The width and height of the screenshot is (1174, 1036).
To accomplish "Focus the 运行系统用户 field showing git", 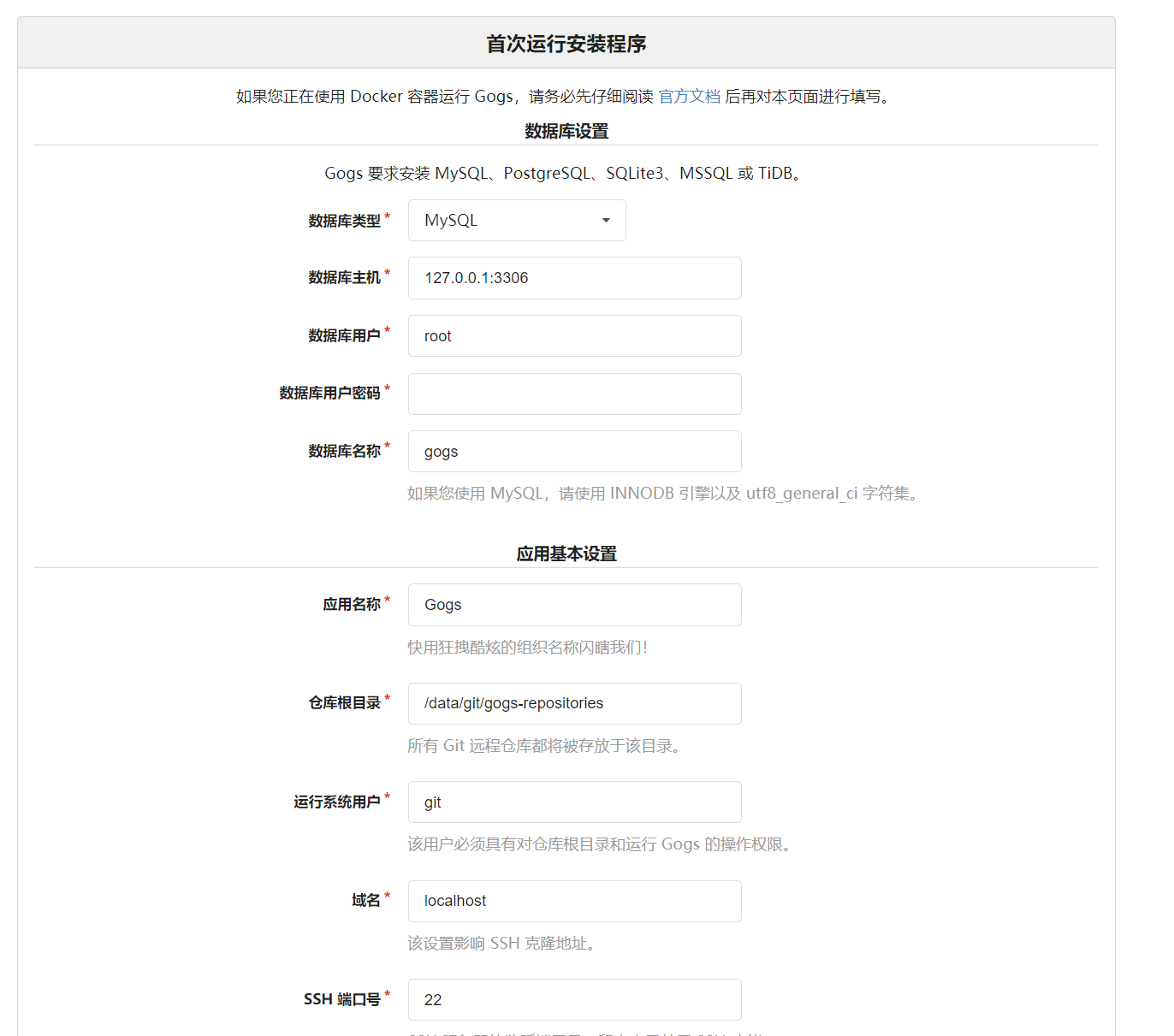I will [574, 802].
